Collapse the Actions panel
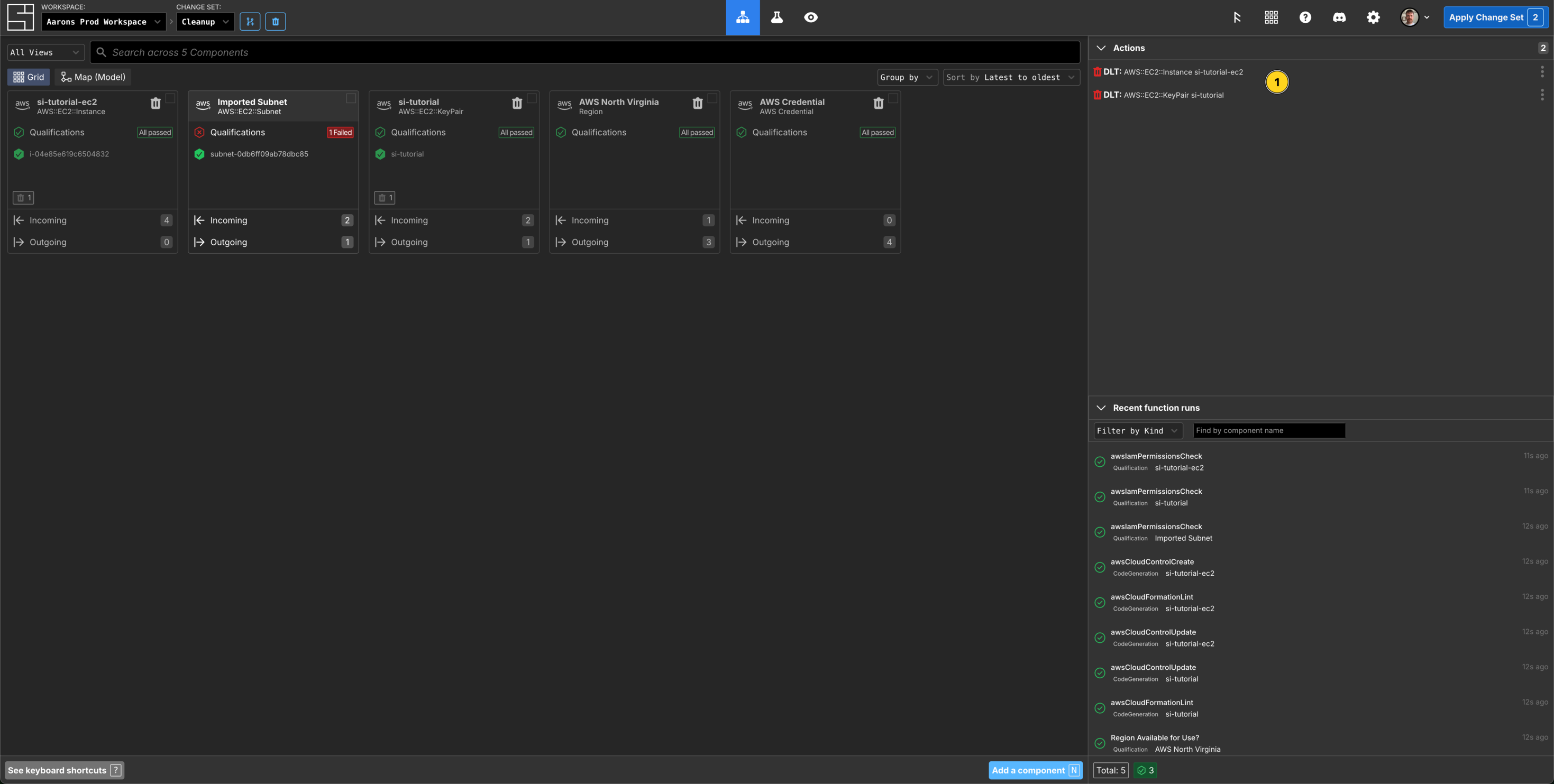Viewport: 1554px width, 784px height. coord(1101,48)
